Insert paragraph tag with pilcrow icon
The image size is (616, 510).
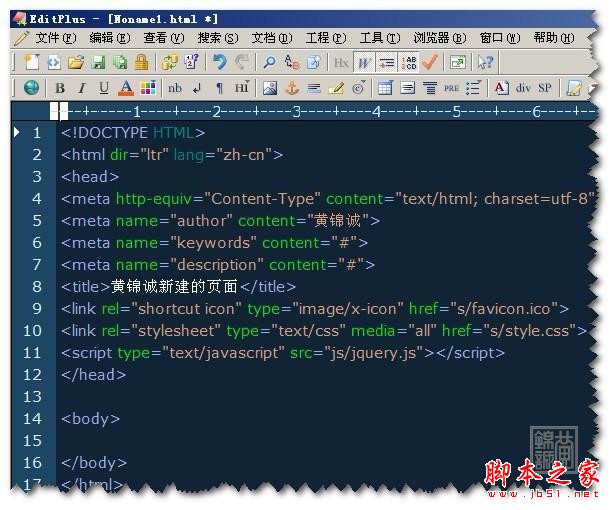pyautogui.click(x=219, y=88)
